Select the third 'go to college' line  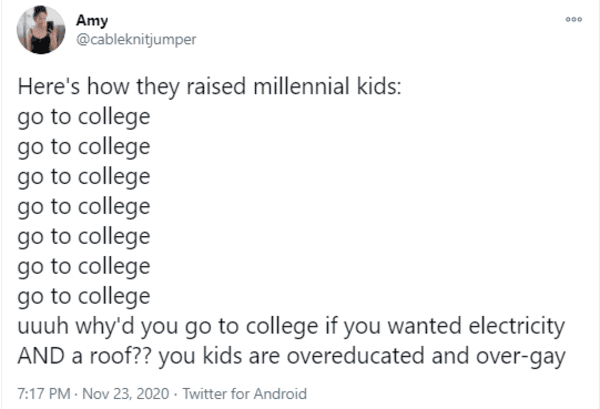[x=84, y=177]
